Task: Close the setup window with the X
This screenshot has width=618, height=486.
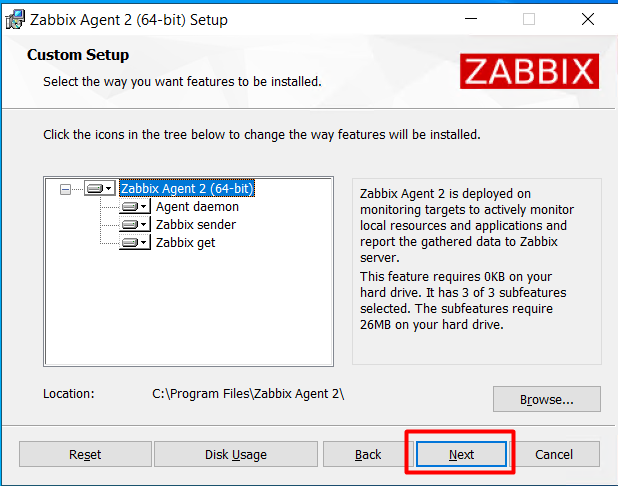Action: pyautogui.click(x=586, y=19)
